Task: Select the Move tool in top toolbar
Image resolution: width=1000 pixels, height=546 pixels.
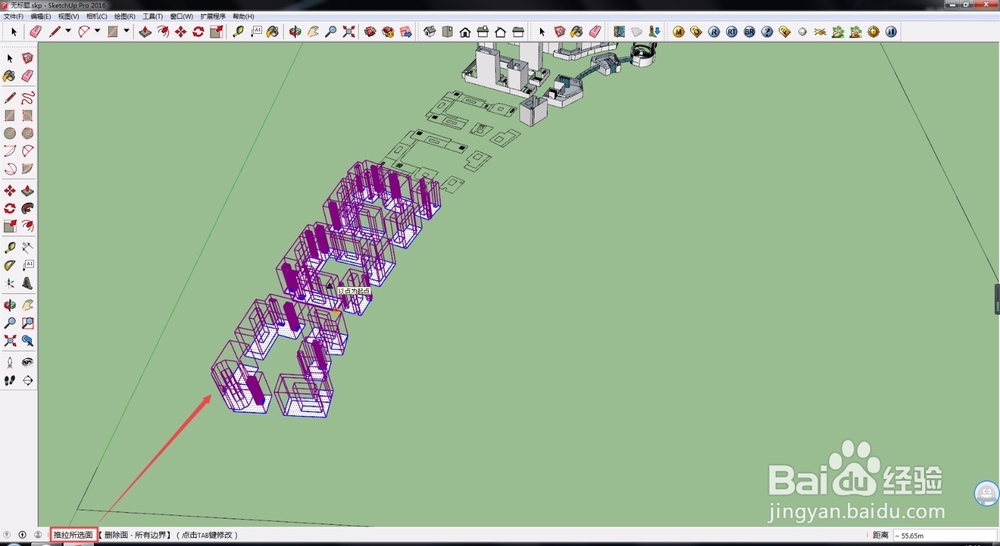Action: pos(180,31)
